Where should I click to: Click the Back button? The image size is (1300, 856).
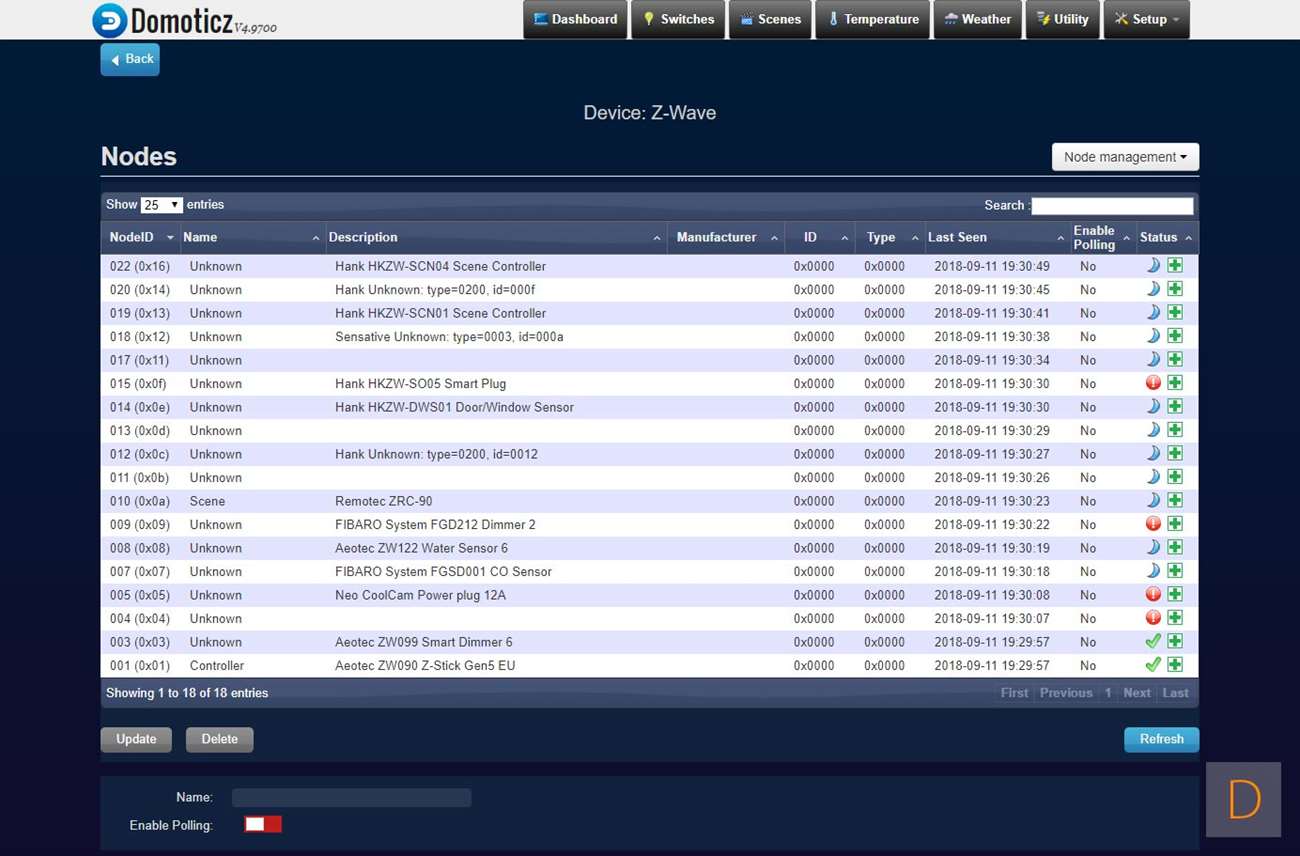click(x=130, y=59)
